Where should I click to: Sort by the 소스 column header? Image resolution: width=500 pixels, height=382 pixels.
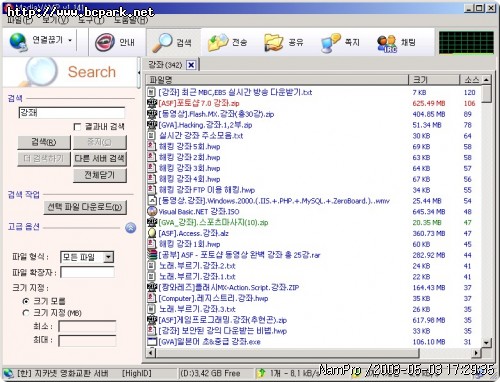[471, 80]
